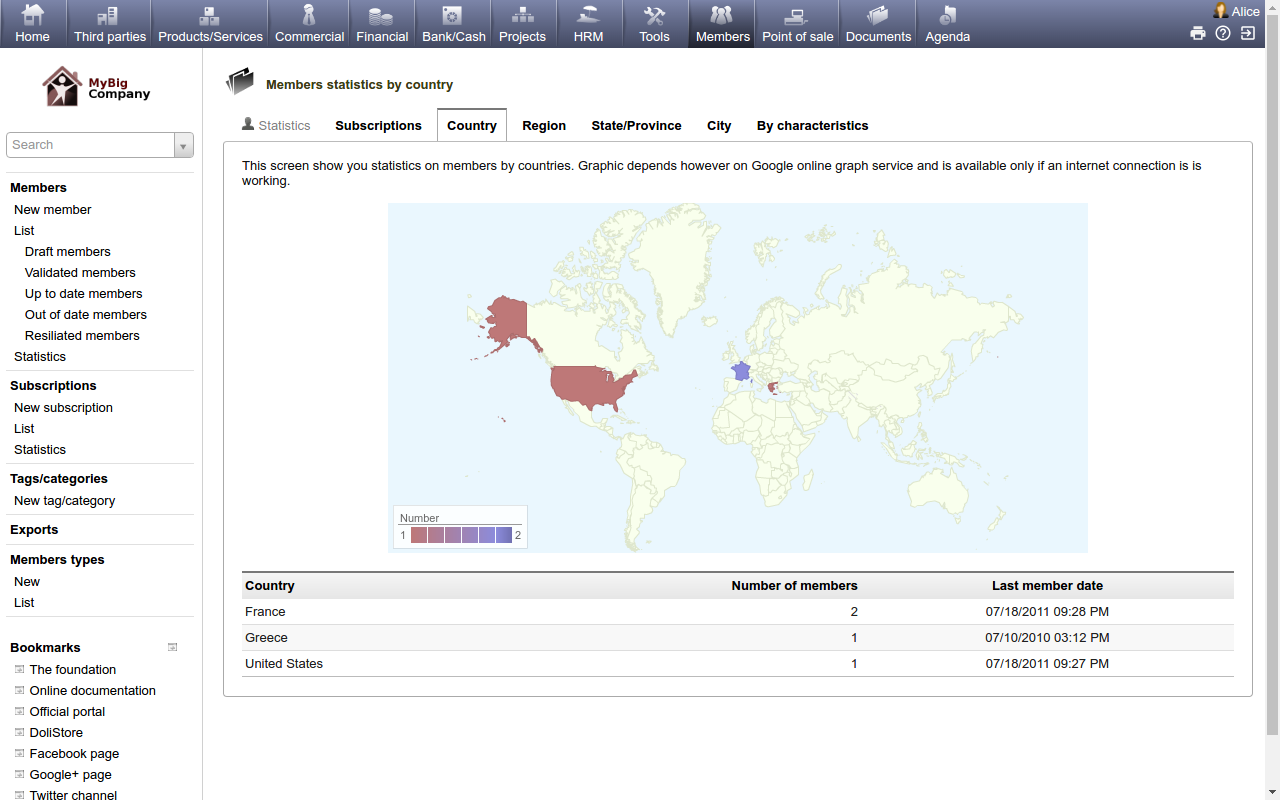Screen dimensions: 1280x800
Task: Open the Tools wrench icon
Action: click(654, 16)
